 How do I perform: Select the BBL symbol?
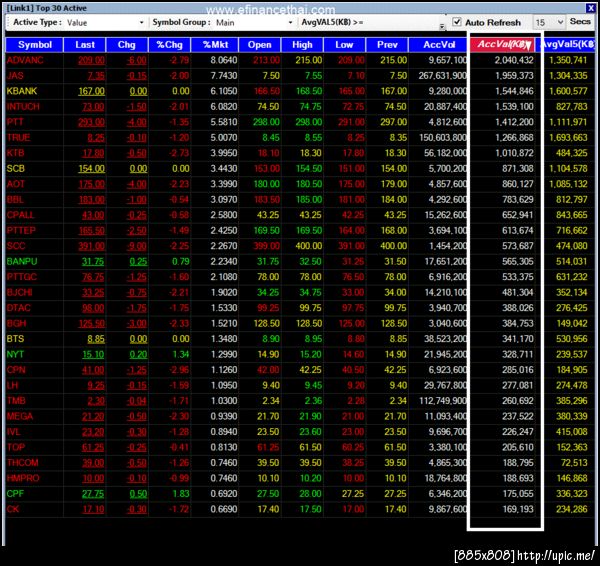coord(15,199)
